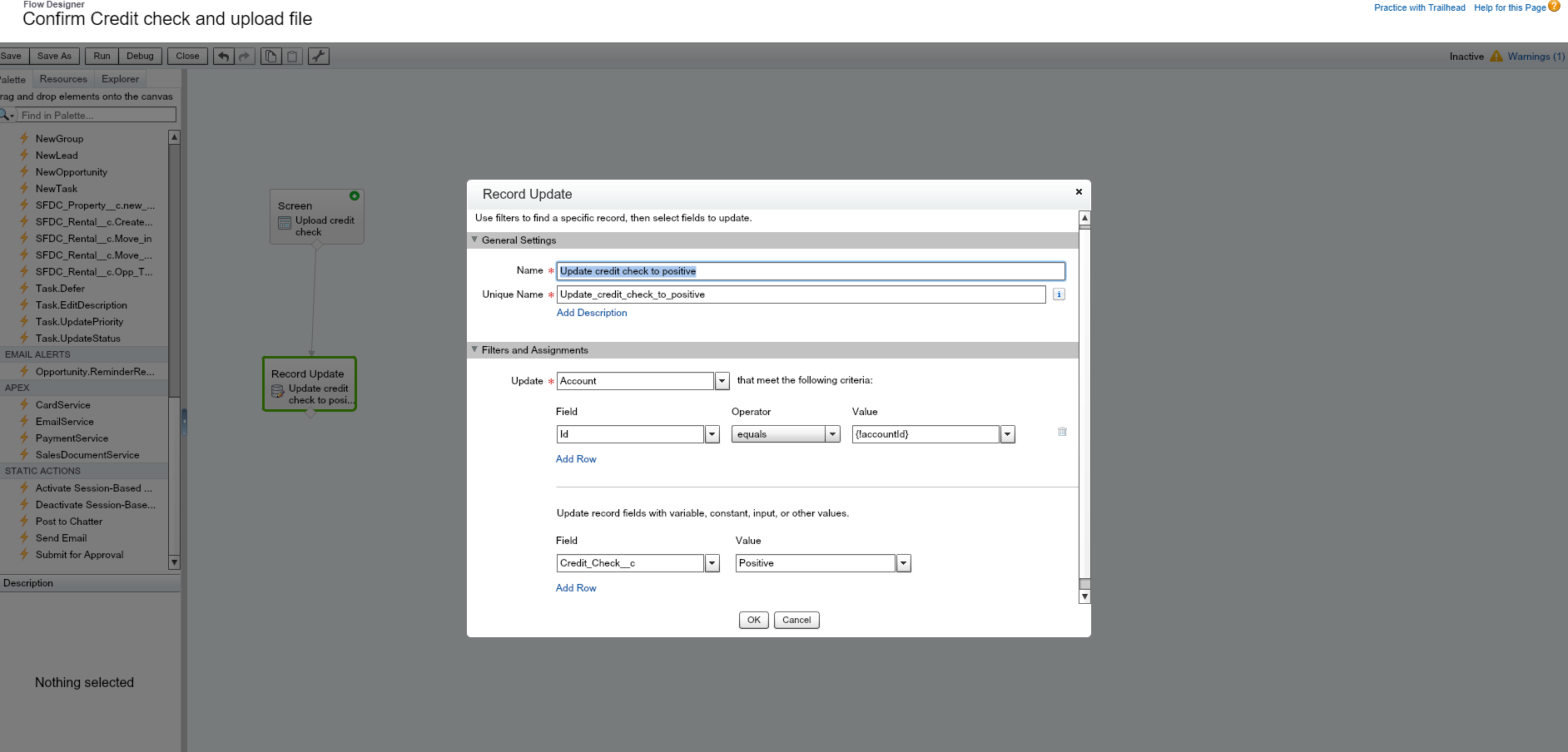Click the Copy icon in the toolbar
Image resolution: width=1568 pixels, height=752 pixels.
(270, 57)
